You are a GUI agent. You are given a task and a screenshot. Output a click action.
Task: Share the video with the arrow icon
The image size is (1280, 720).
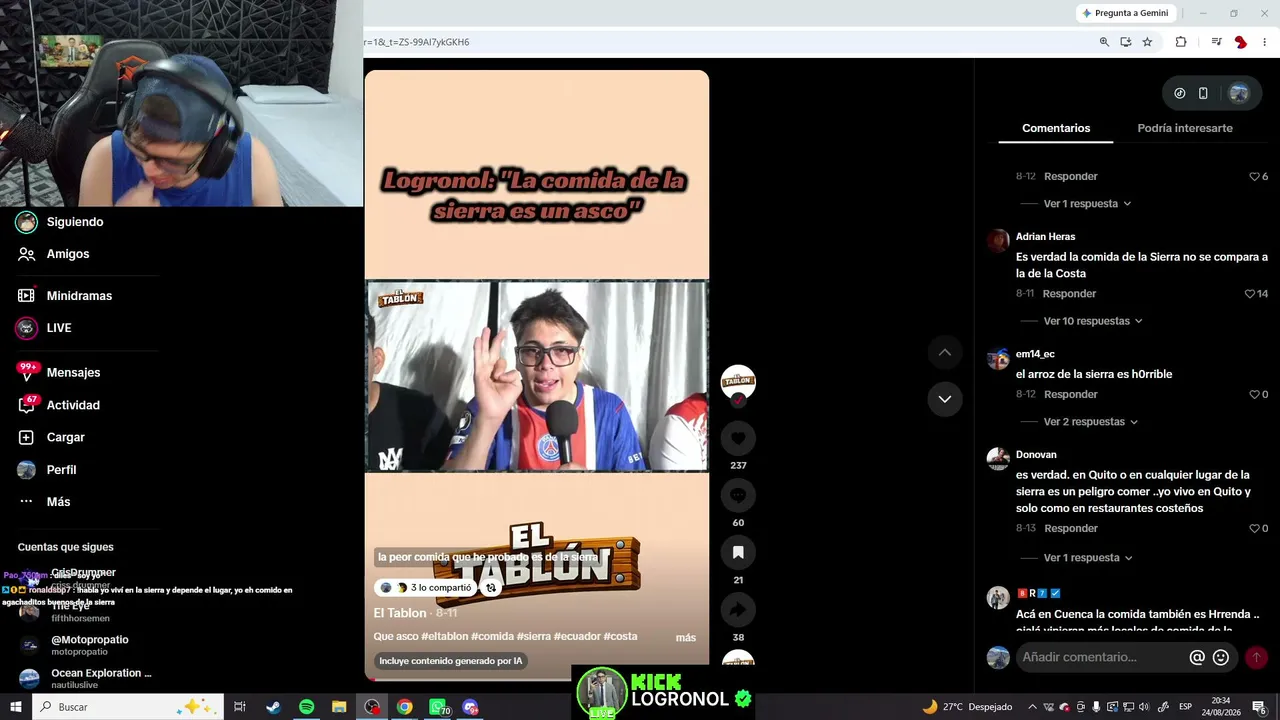click(x=738, y=609)
